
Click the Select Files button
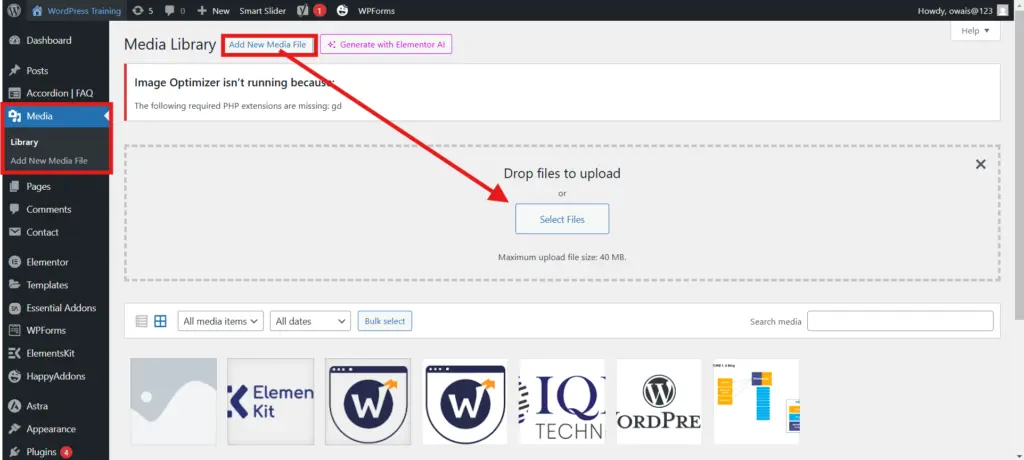pyautogui.click(x=562, y=219)
